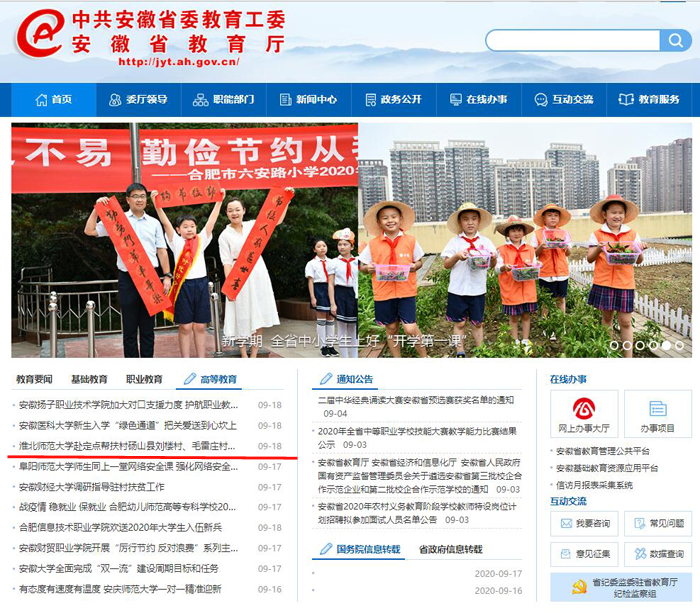Viewport: 700px width, 613px height.
Task: Open the 数据查询 data lookup button
Action: point(657,553)
